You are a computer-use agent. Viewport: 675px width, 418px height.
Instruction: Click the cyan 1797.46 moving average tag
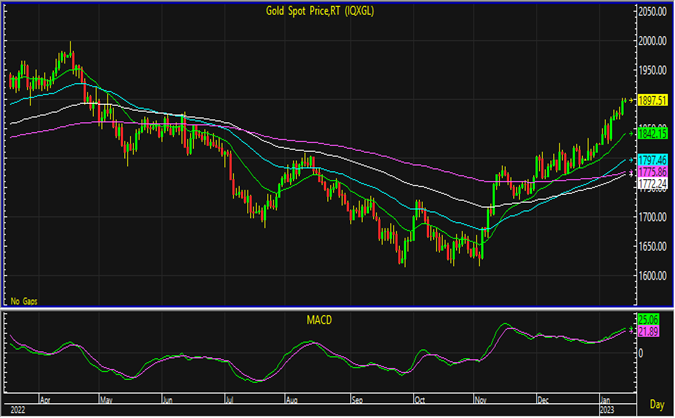(651, 159)
